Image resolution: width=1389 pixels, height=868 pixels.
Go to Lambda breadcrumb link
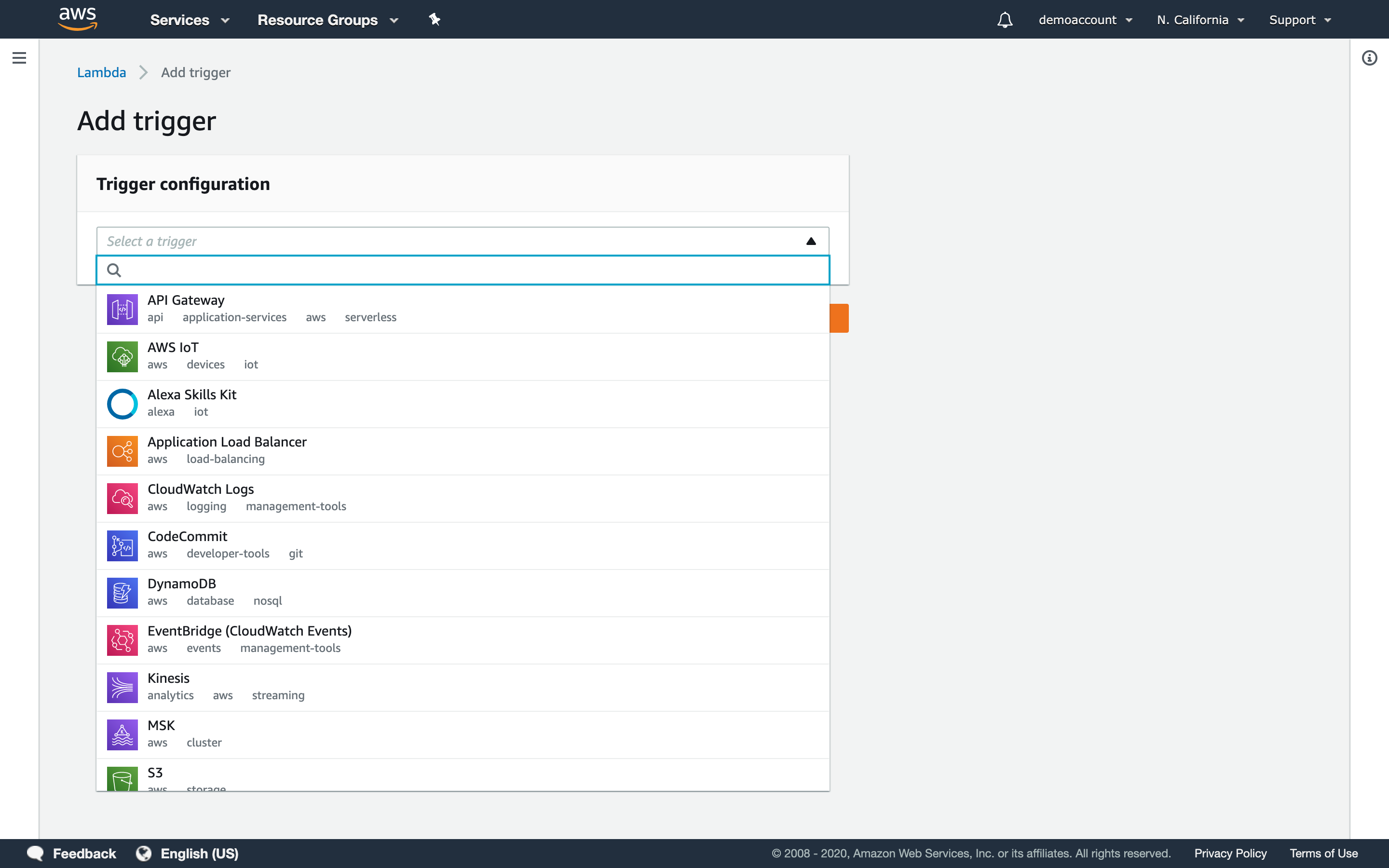coord(102,72)
